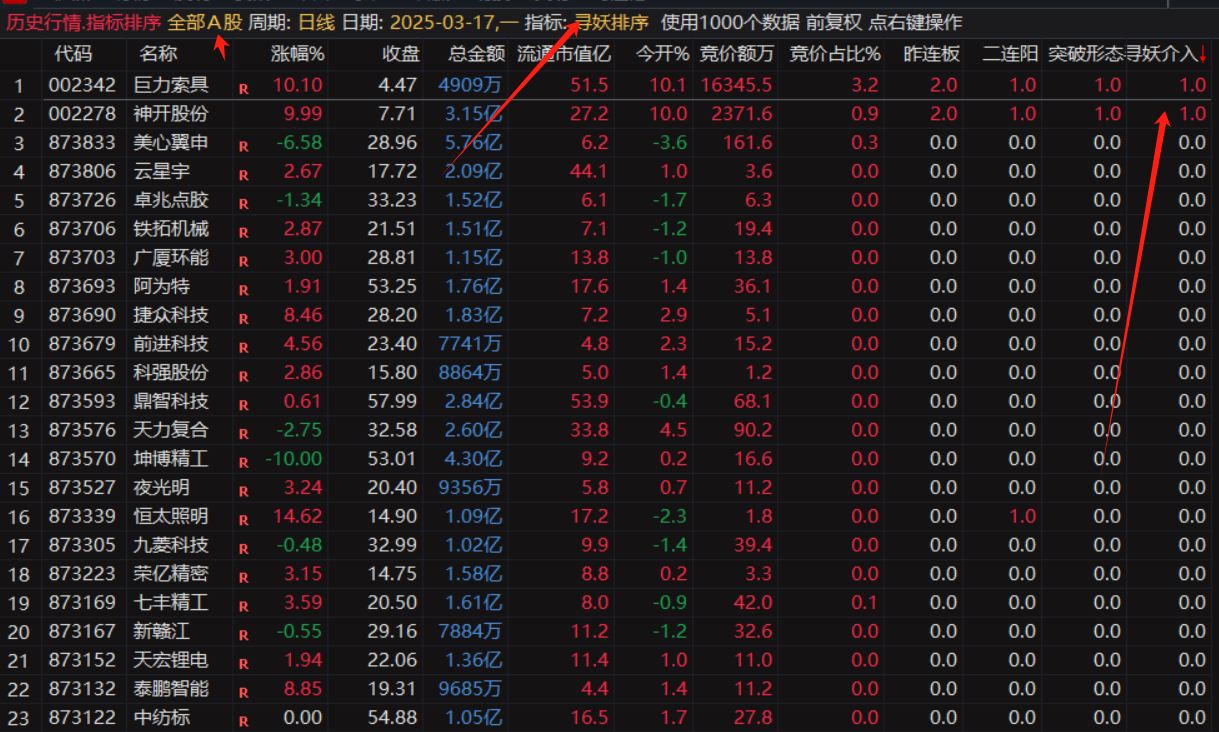This screenshot has height=732, width=1219.
Task: Open stock code 002342 link
Action: (82, 86)
